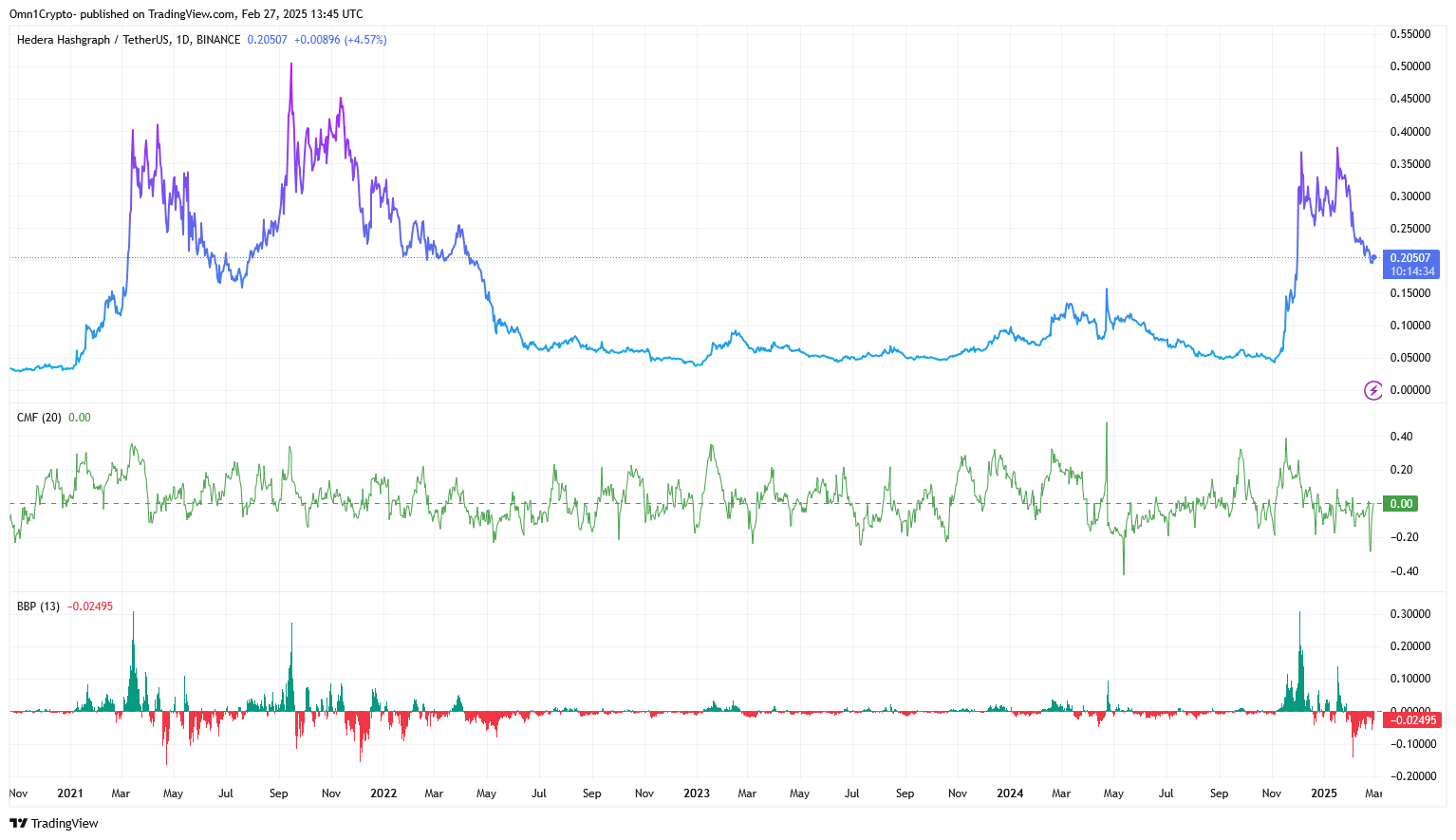
Task: Click the 2022 label on the time axis
Action: point(383,793)
